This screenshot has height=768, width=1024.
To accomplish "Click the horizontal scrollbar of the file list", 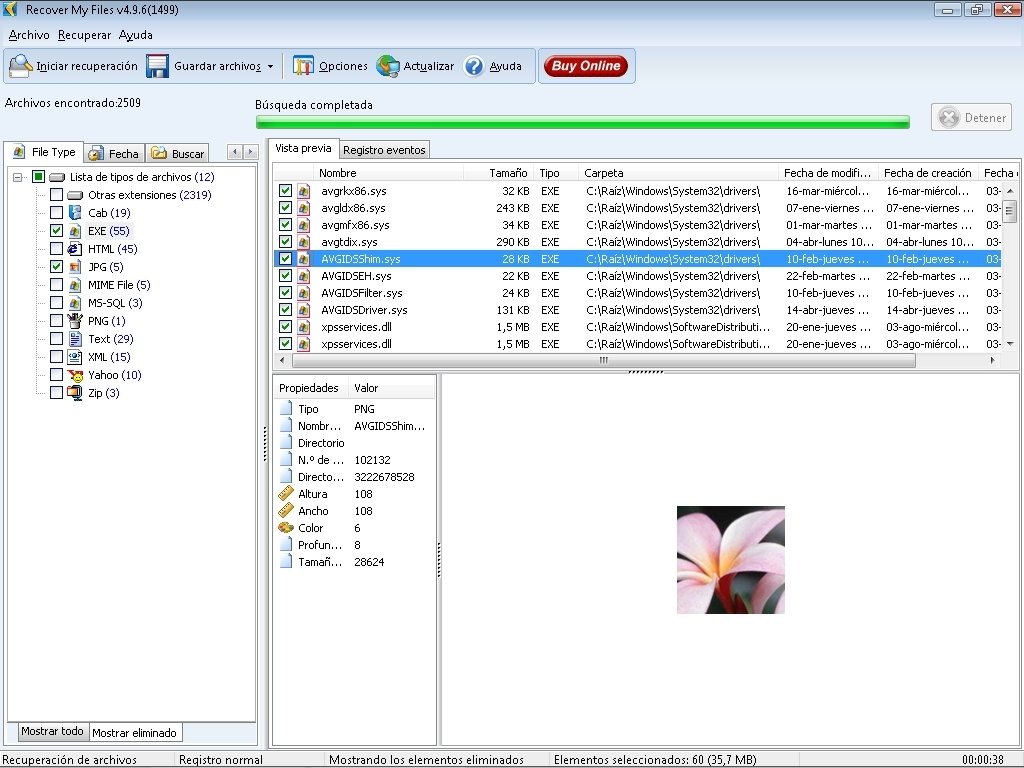I will (x=603, y=360).
